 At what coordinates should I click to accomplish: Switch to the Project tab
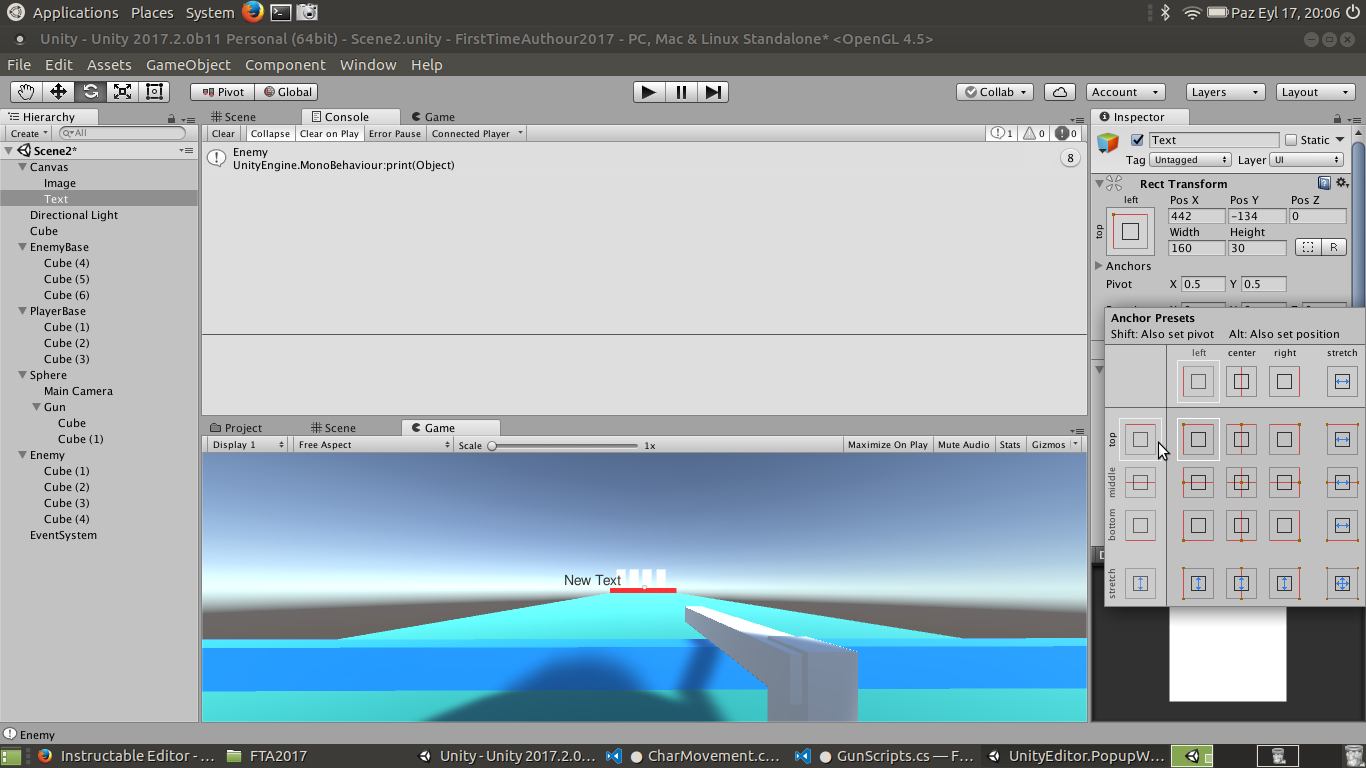click(236, 428)
